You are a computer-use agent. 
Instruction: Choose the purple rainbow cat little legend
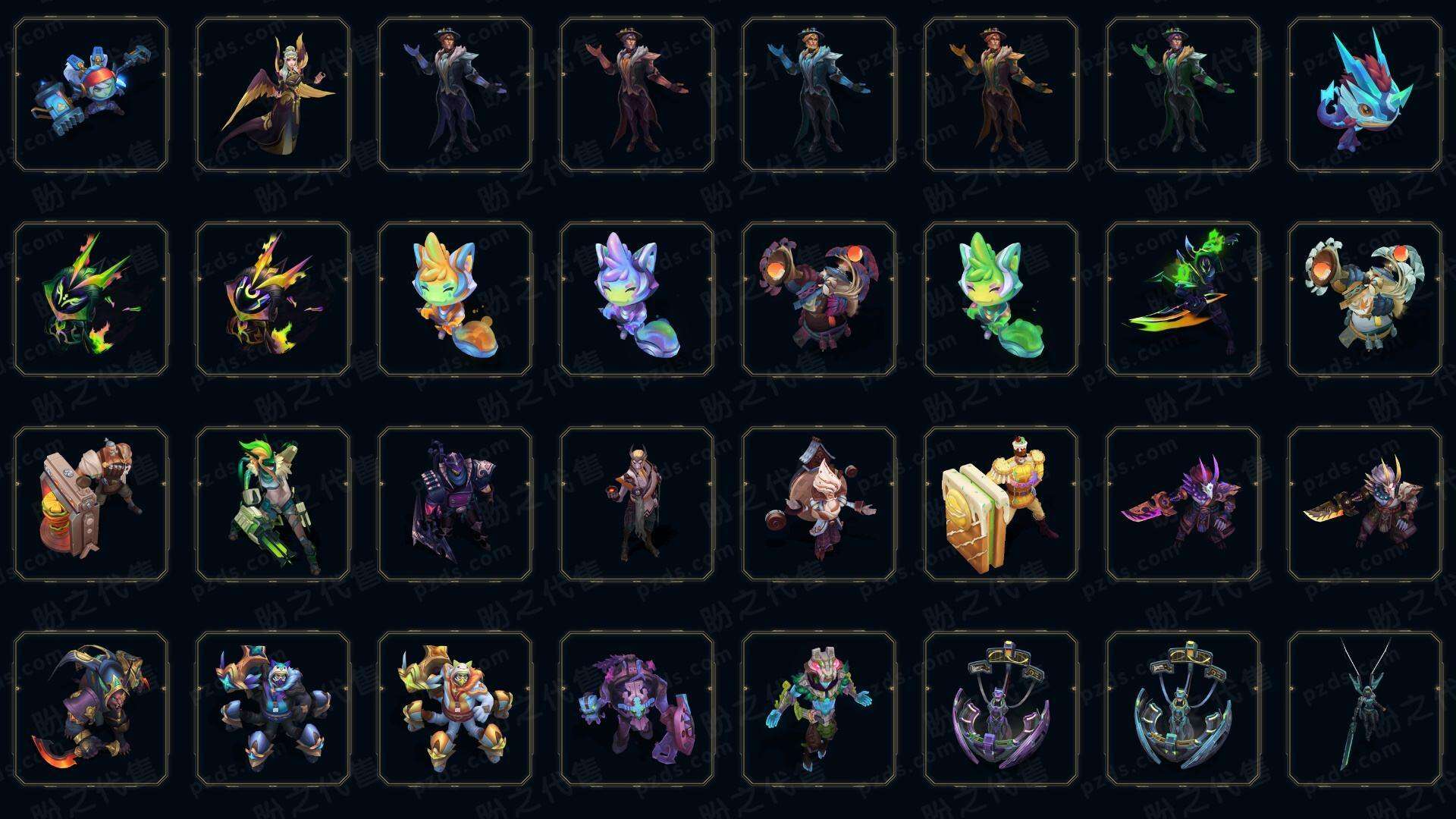click(637, 299)
